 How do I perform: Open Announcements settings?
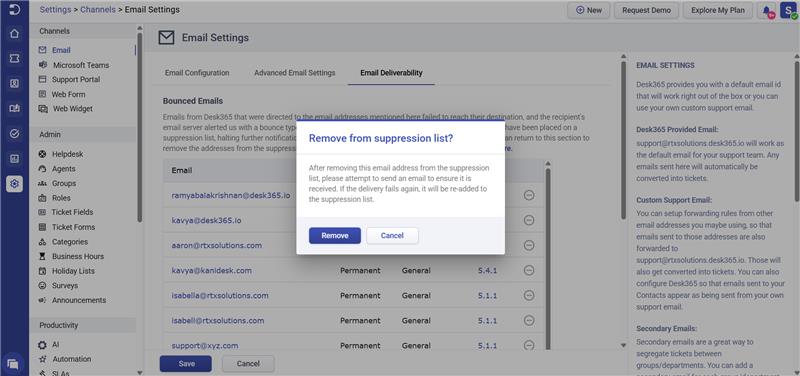pos(79,300)
